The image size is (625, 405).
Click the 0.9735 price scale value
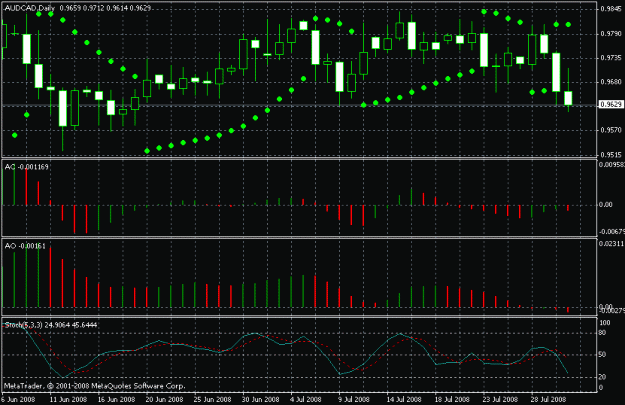pos(611,58)
